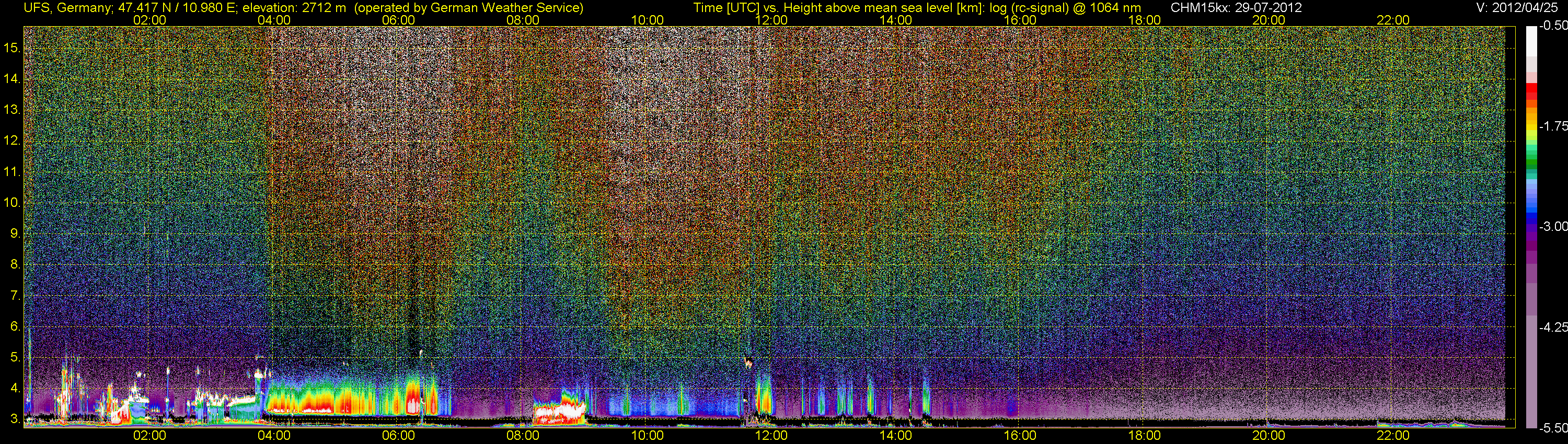This screenshot has height=444, width=1568.
Task: Click the "7." height axis label
Action: coord(15,296)
